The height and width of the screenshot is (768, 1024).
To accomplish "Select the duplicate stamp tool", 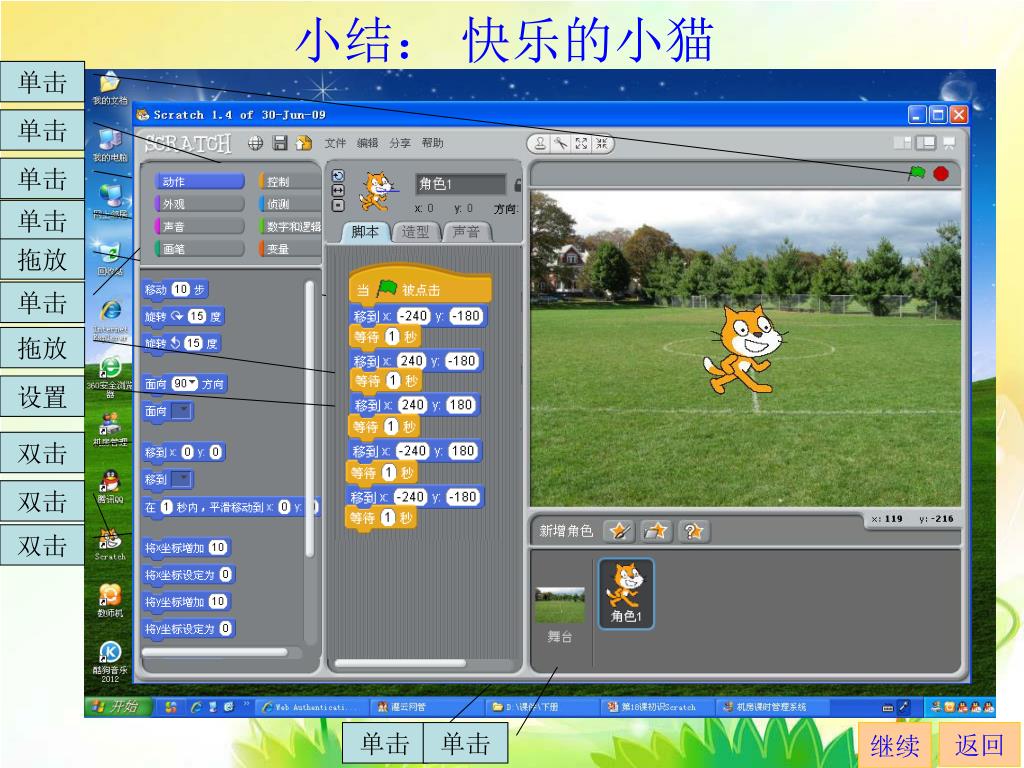I will [x=540, y=144].
